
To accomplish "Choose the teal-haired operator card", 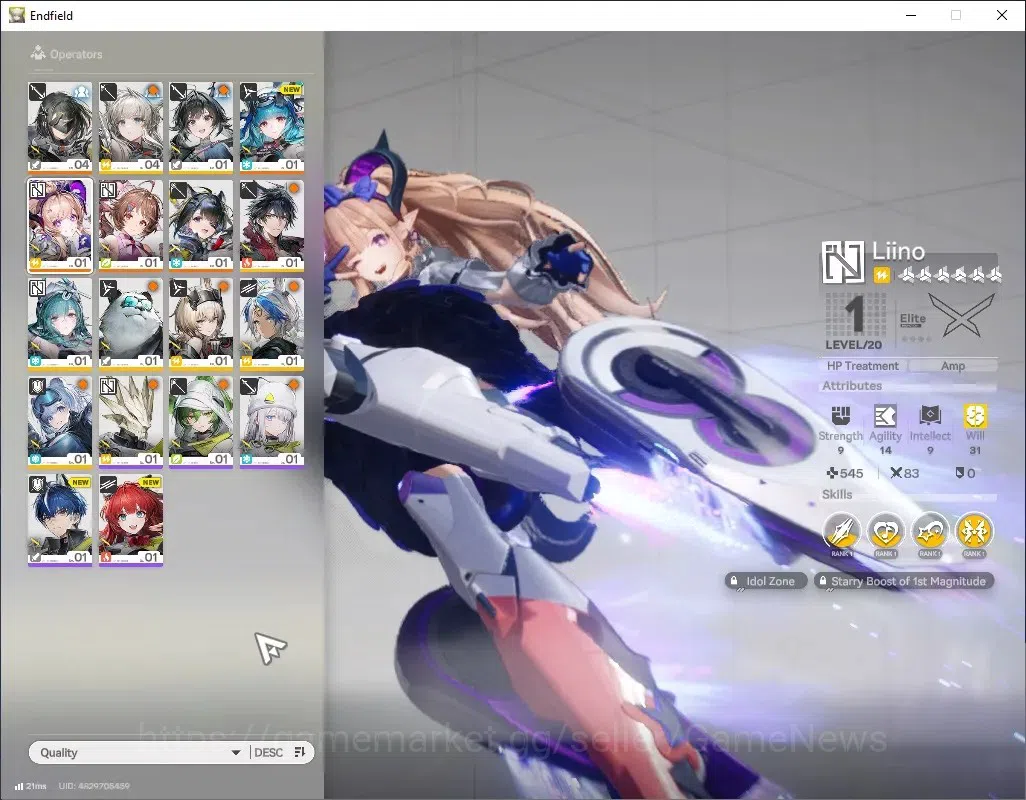I will (60, 323).
